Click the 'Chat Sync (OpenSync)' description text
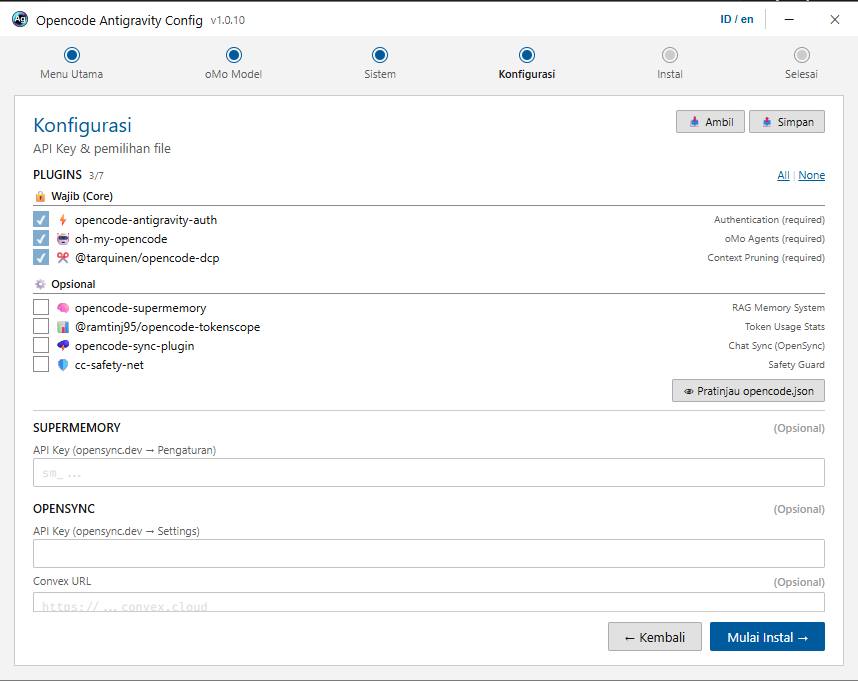The width and height of the screenshot is (858, 681). point(776,346)
